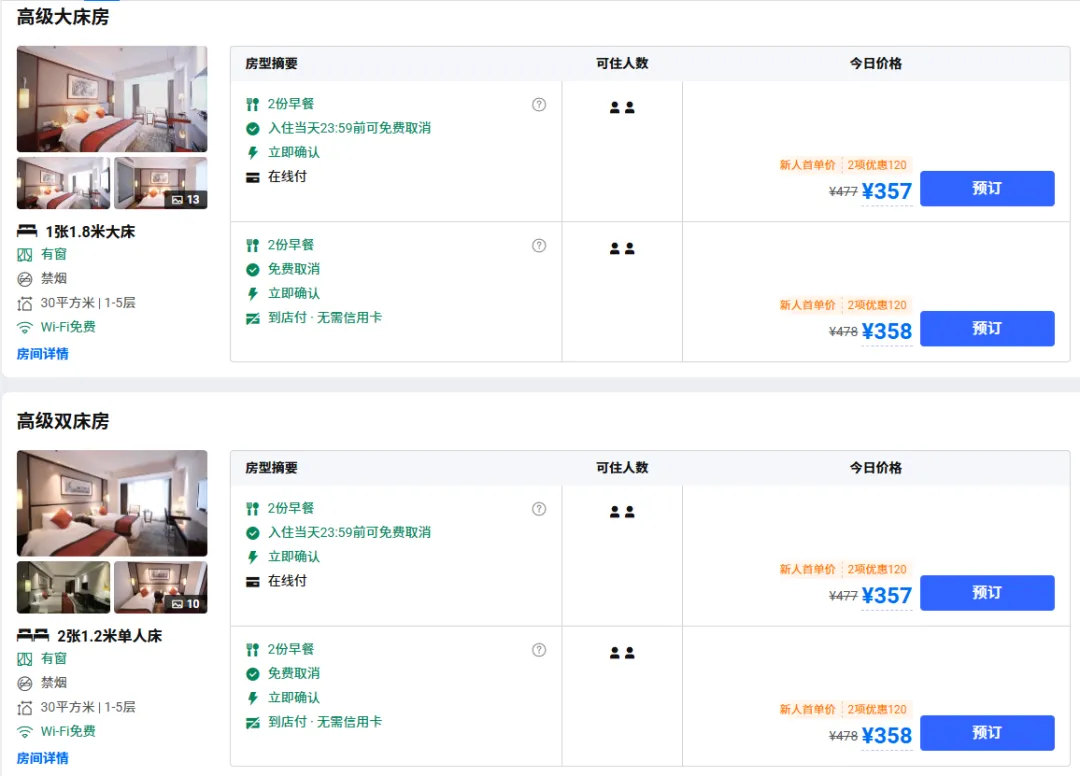
Task: Click help icon beside first 高级双床房 breakfast row
Action: tap(539, 508)
